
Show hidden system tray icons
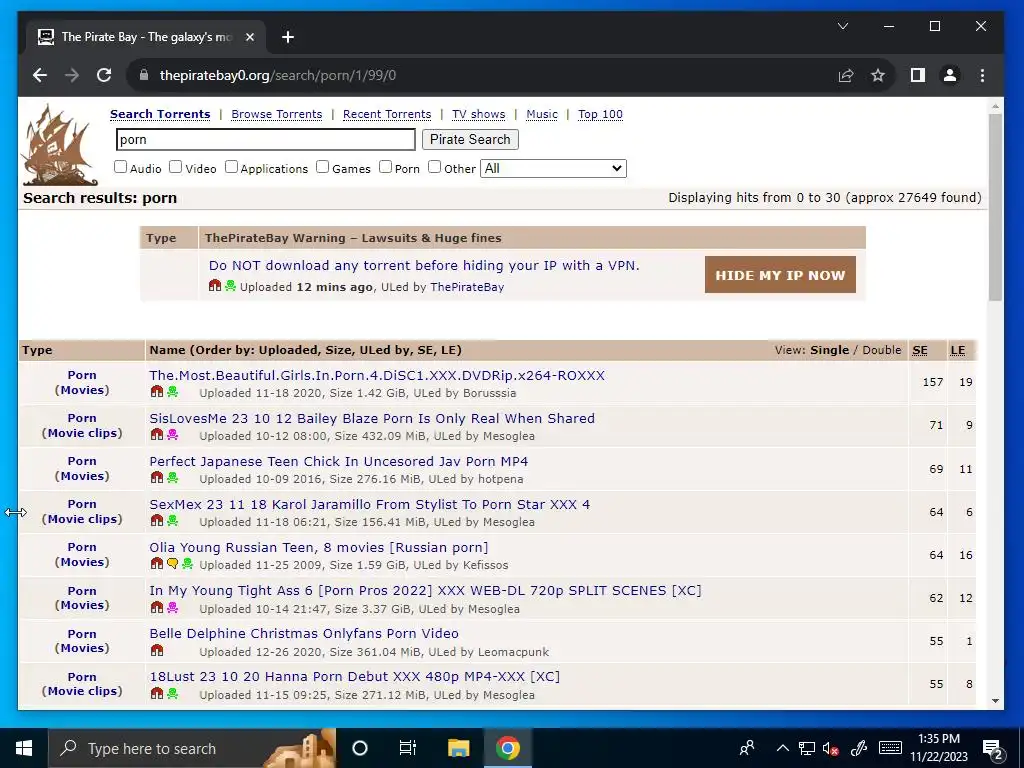tap(782, 748)
